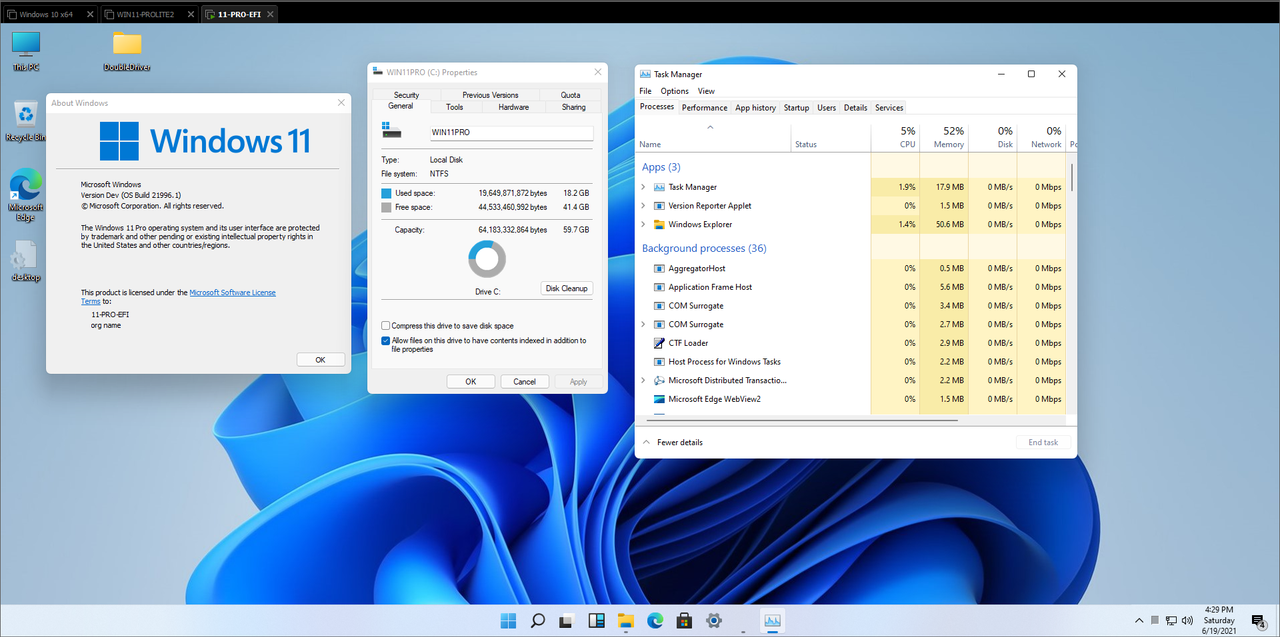Click the End task button
Screen dimensions: 1280x637
click(1043, 442)
